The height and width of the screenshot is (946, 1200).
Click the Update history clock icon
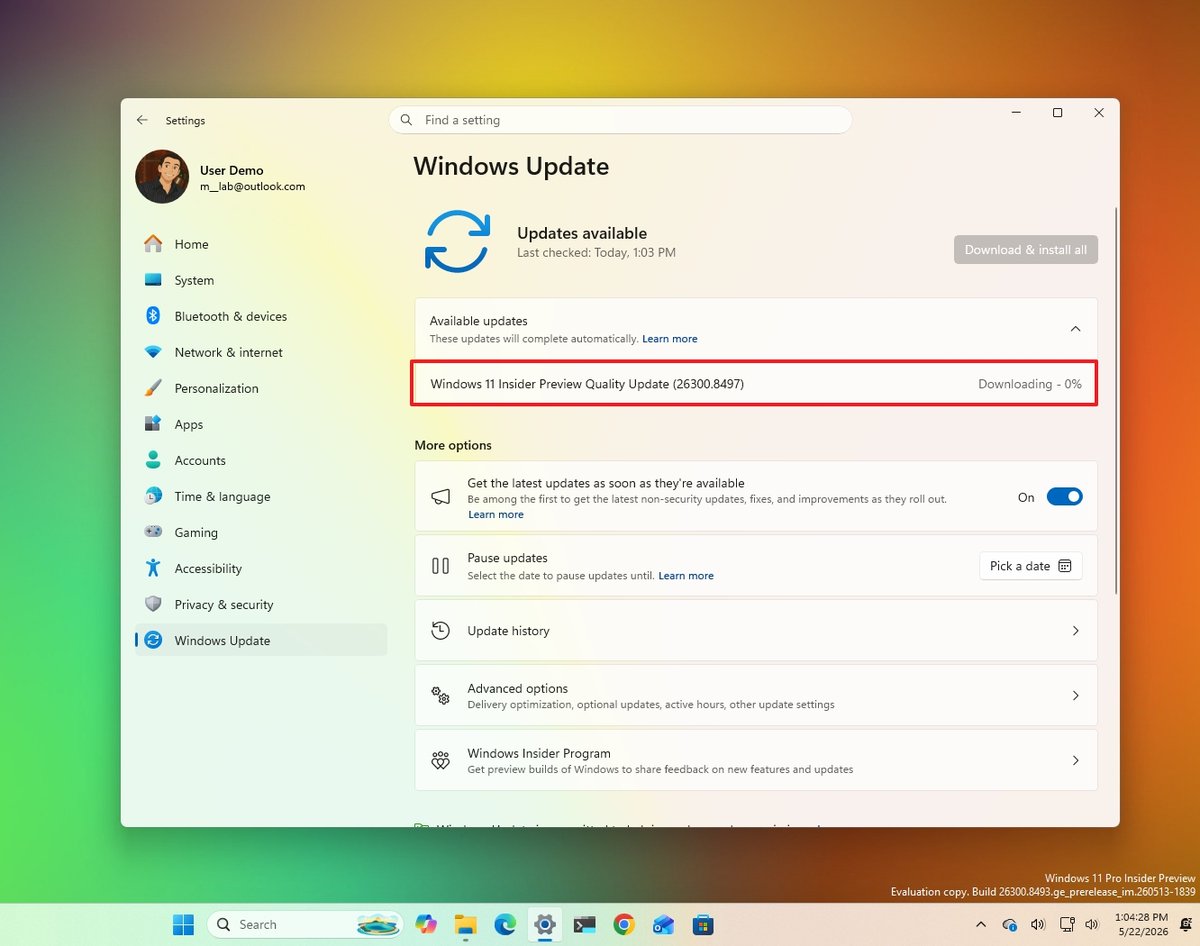(x=440, y=631)
